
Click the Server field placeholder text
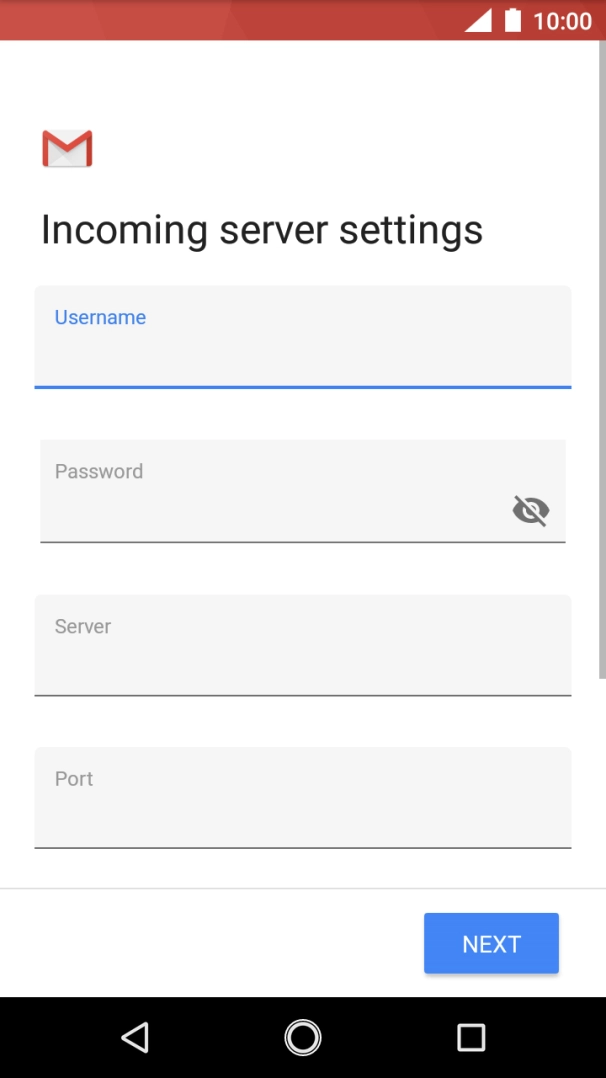(82, 626)
